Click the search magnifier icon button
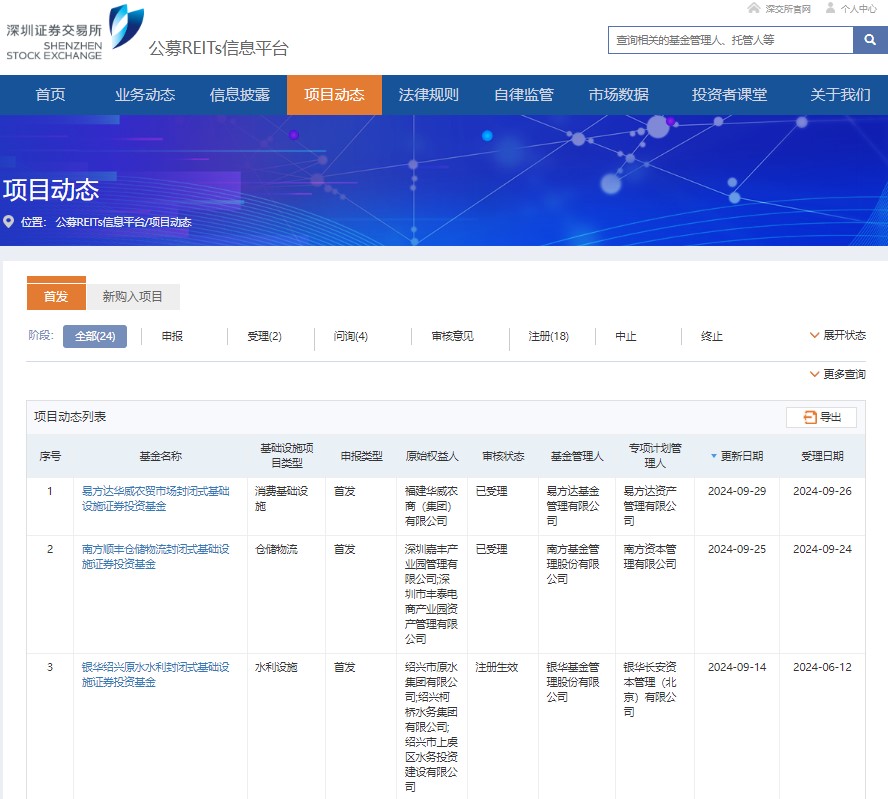Screen dimensions: 888x799 pos(867,40)
